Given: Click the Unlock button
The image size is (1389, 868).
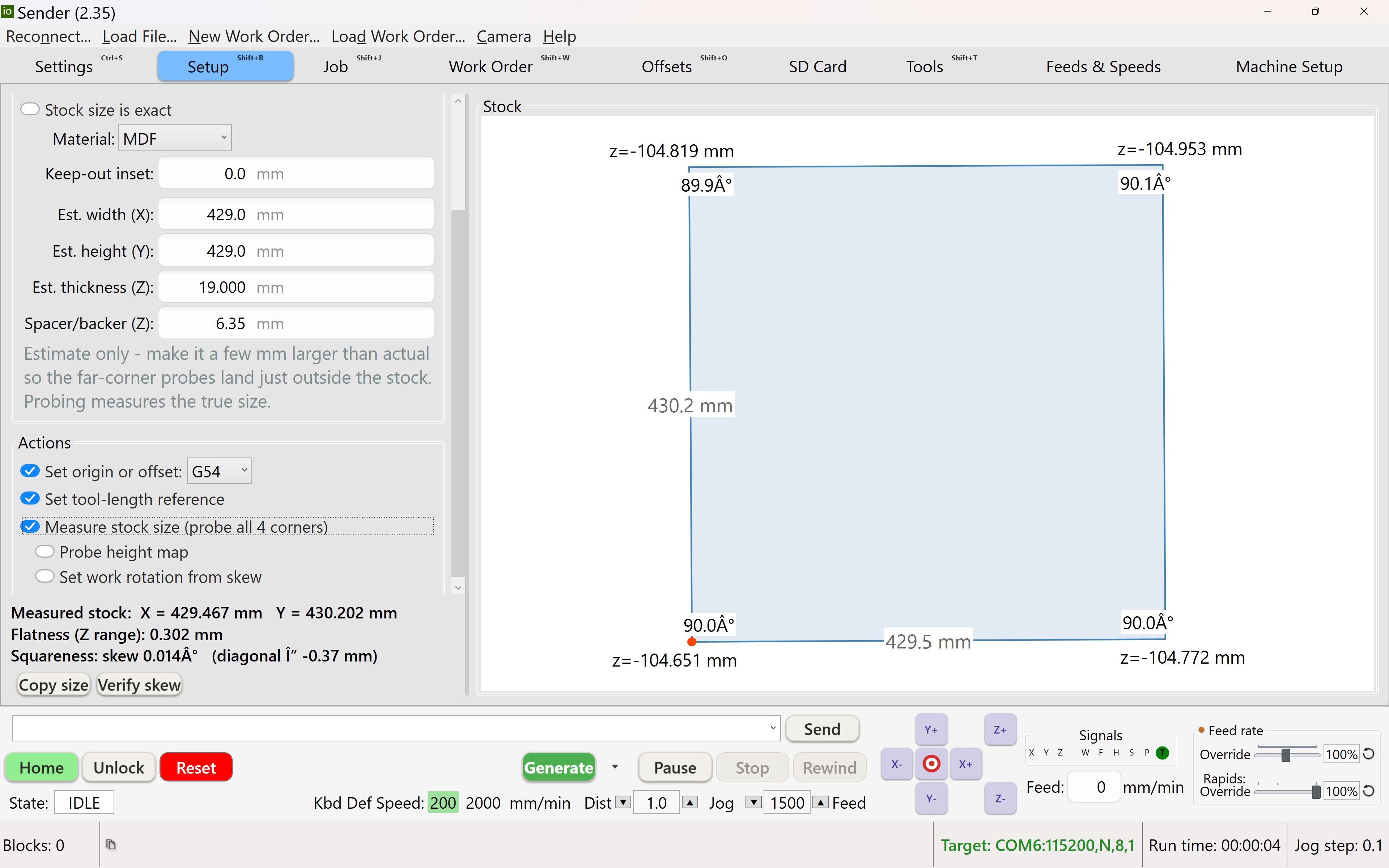Looking at the screenshot, I should pyautogui.click(x=119, y=767).
